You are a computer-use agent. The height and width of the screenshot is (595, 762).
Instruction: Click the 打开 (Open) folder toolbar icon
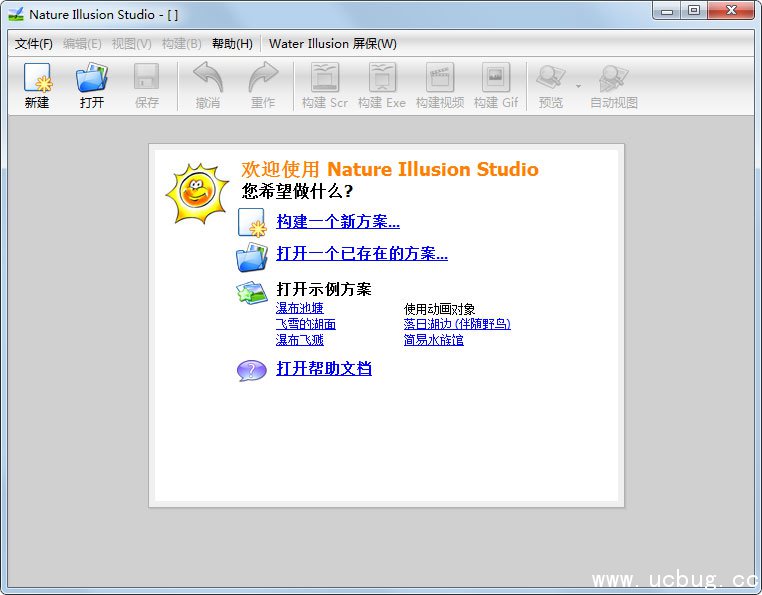click(92, 79)
